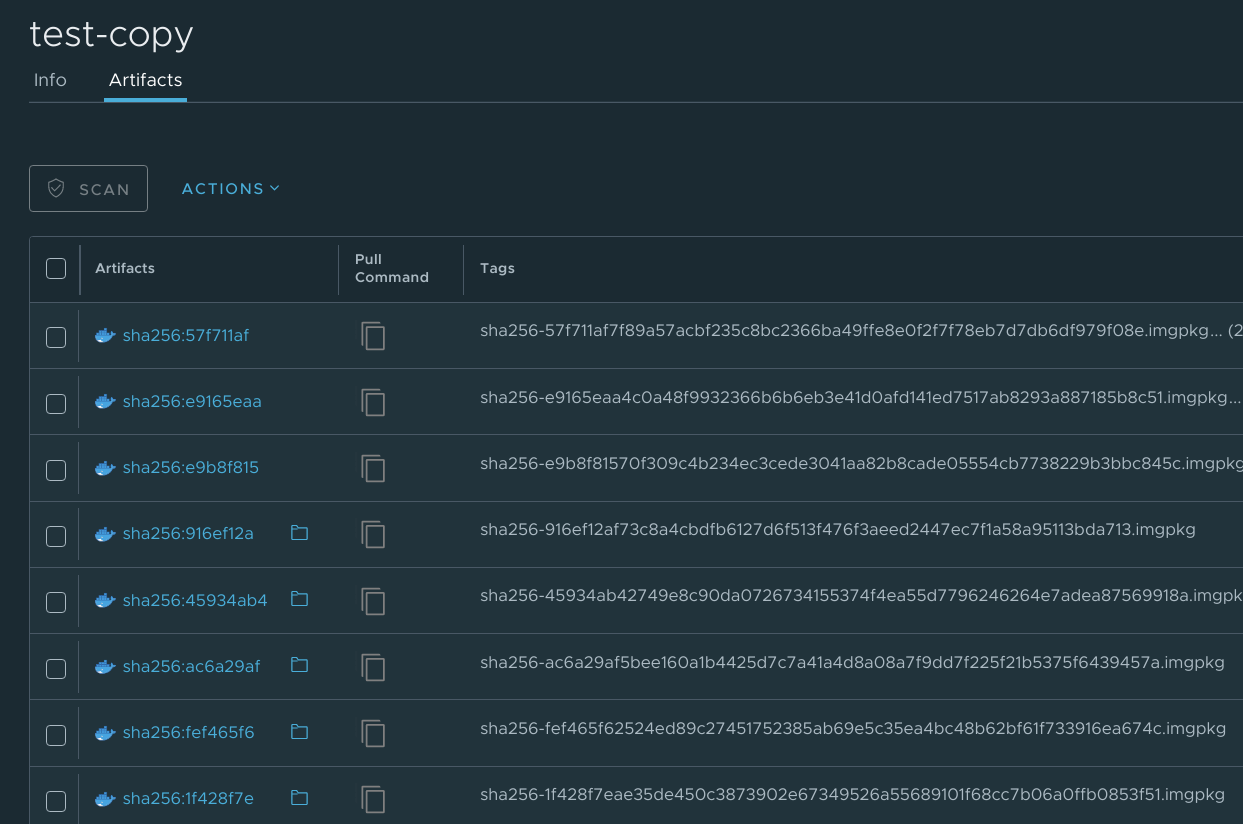The width and height of the screenshot is (1243, 824).
Task: Switch to the Info tab
Action: [x=50, y=80]
